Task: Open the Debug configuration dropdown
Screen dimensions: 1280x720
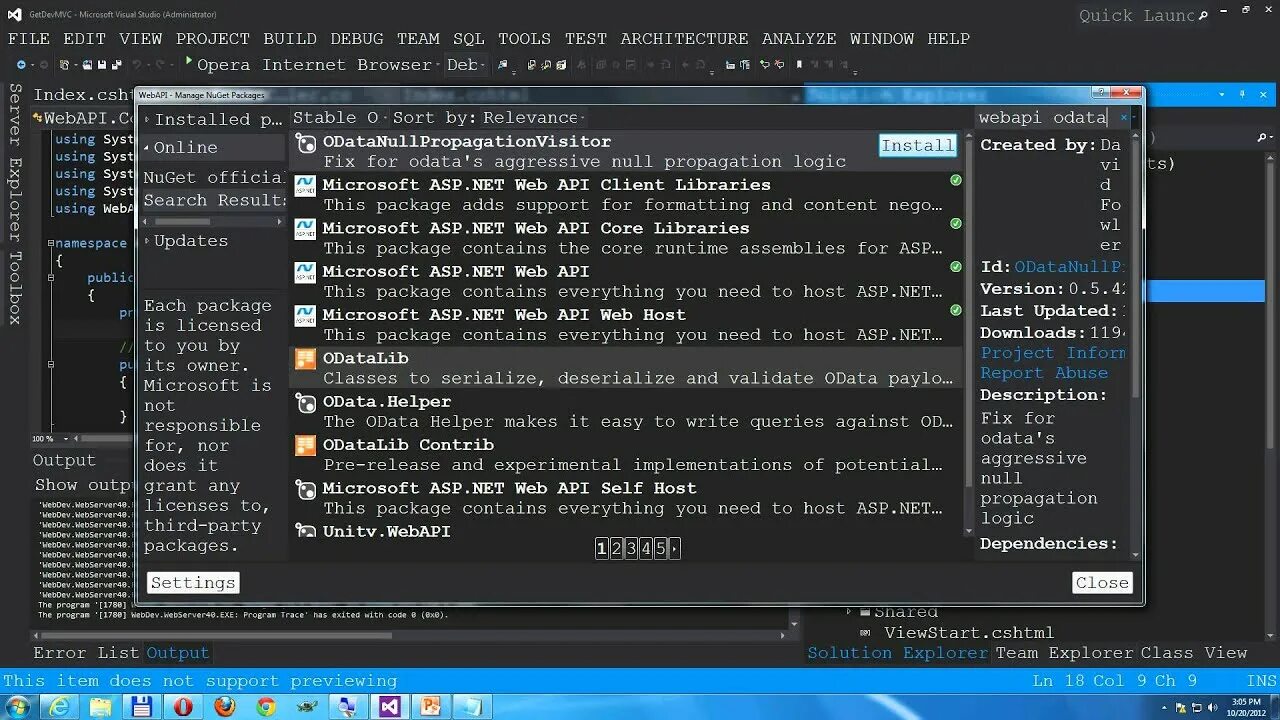Action: pos(466,65)
